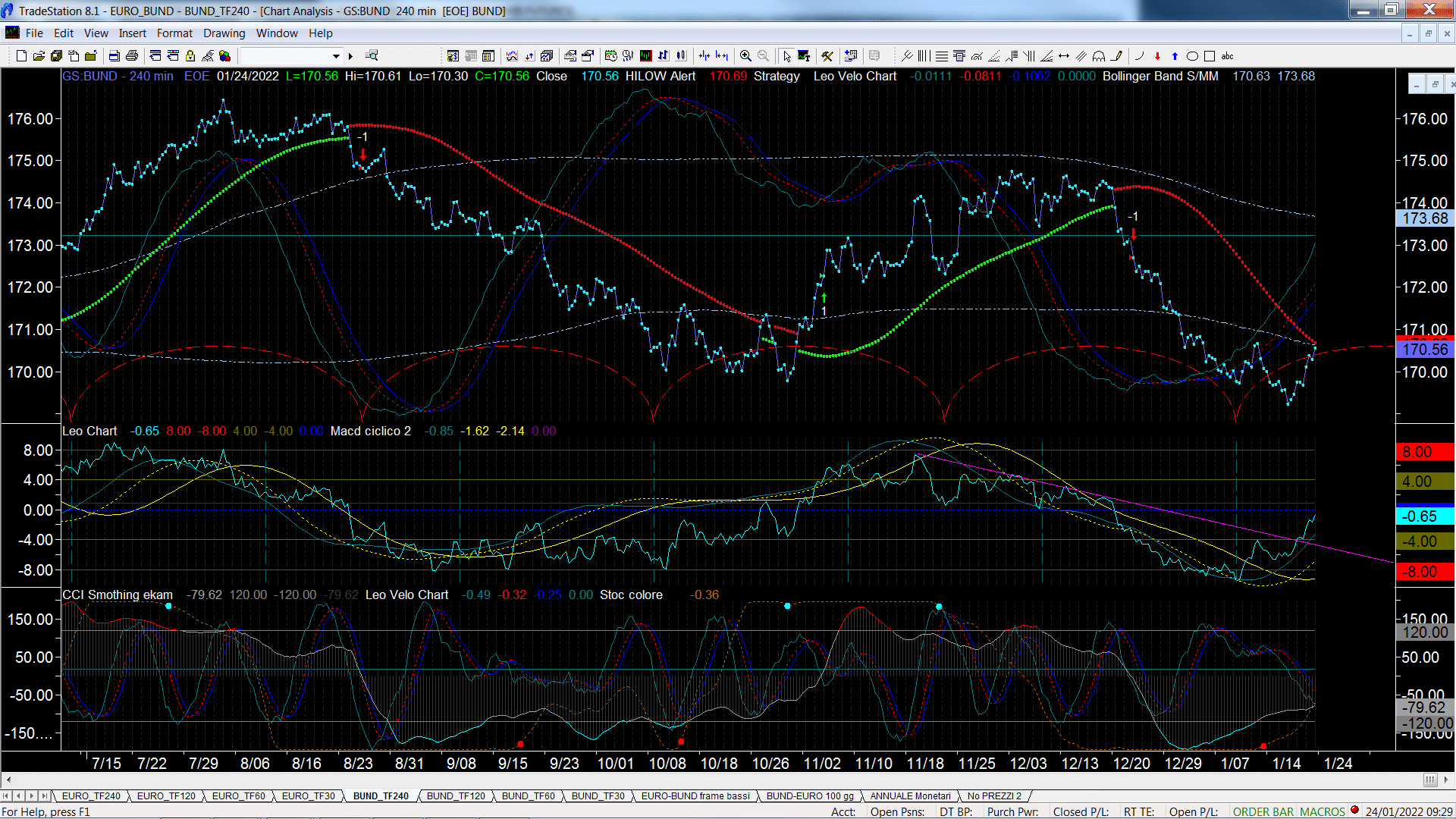Screen dimensions: 1456x819
Task: Switch to ANNUALE Monetari tab
Action: pyautogui.click(x=910, y=795)
